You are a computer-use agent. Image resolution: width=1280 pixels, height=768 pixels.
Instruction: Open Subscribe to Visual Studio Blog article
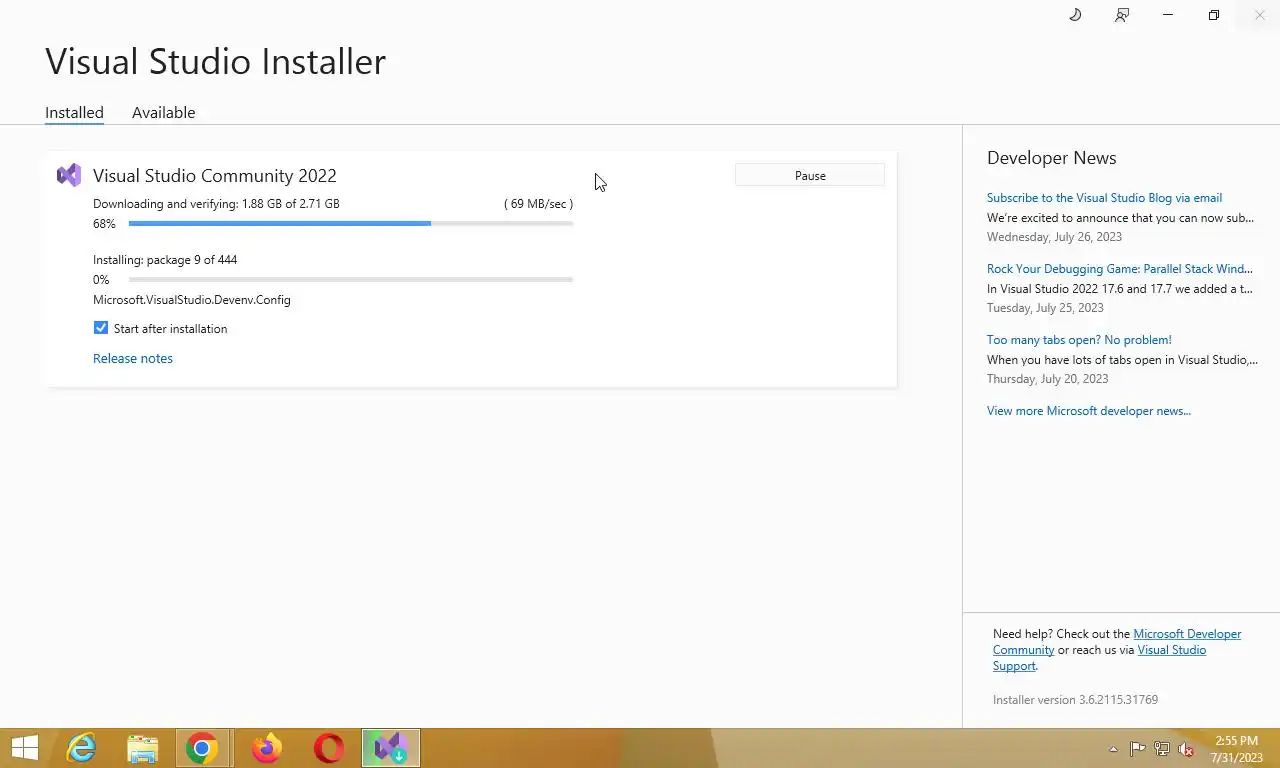[1104, 198]
